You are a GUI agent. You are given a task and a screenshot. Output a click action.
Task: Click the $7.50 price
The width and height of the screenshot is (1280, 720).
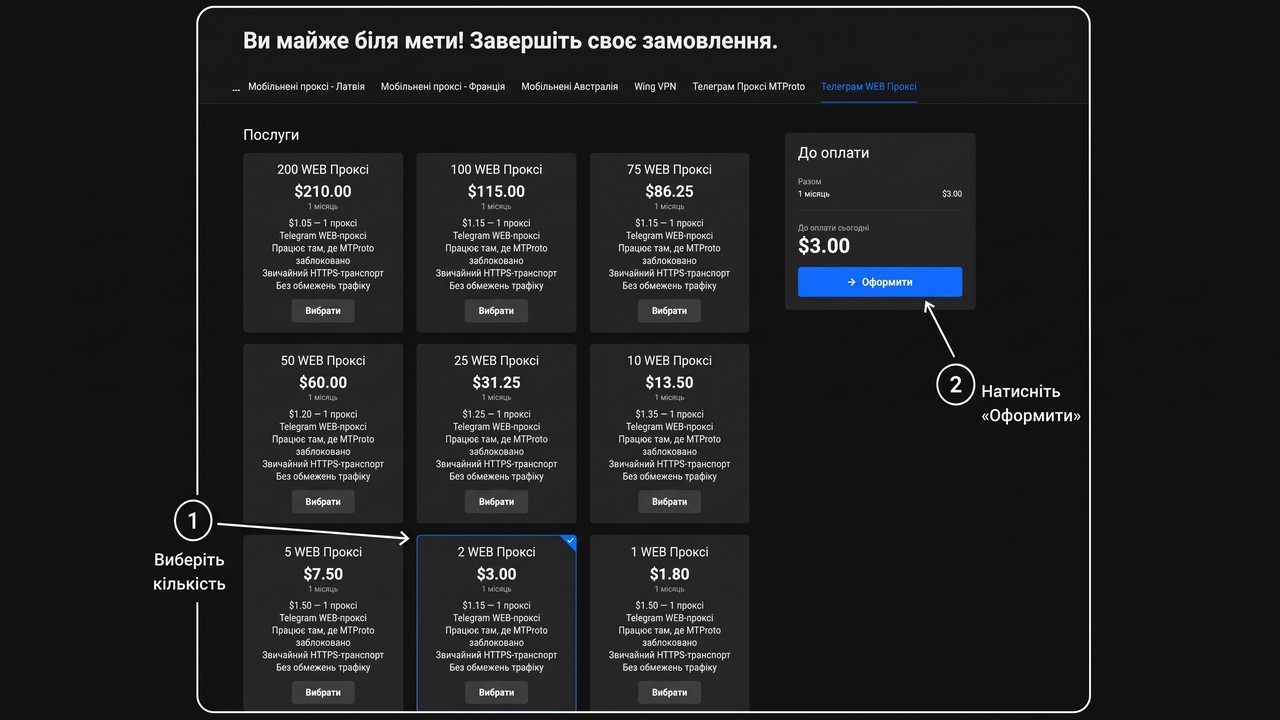(x=323, y=574)
